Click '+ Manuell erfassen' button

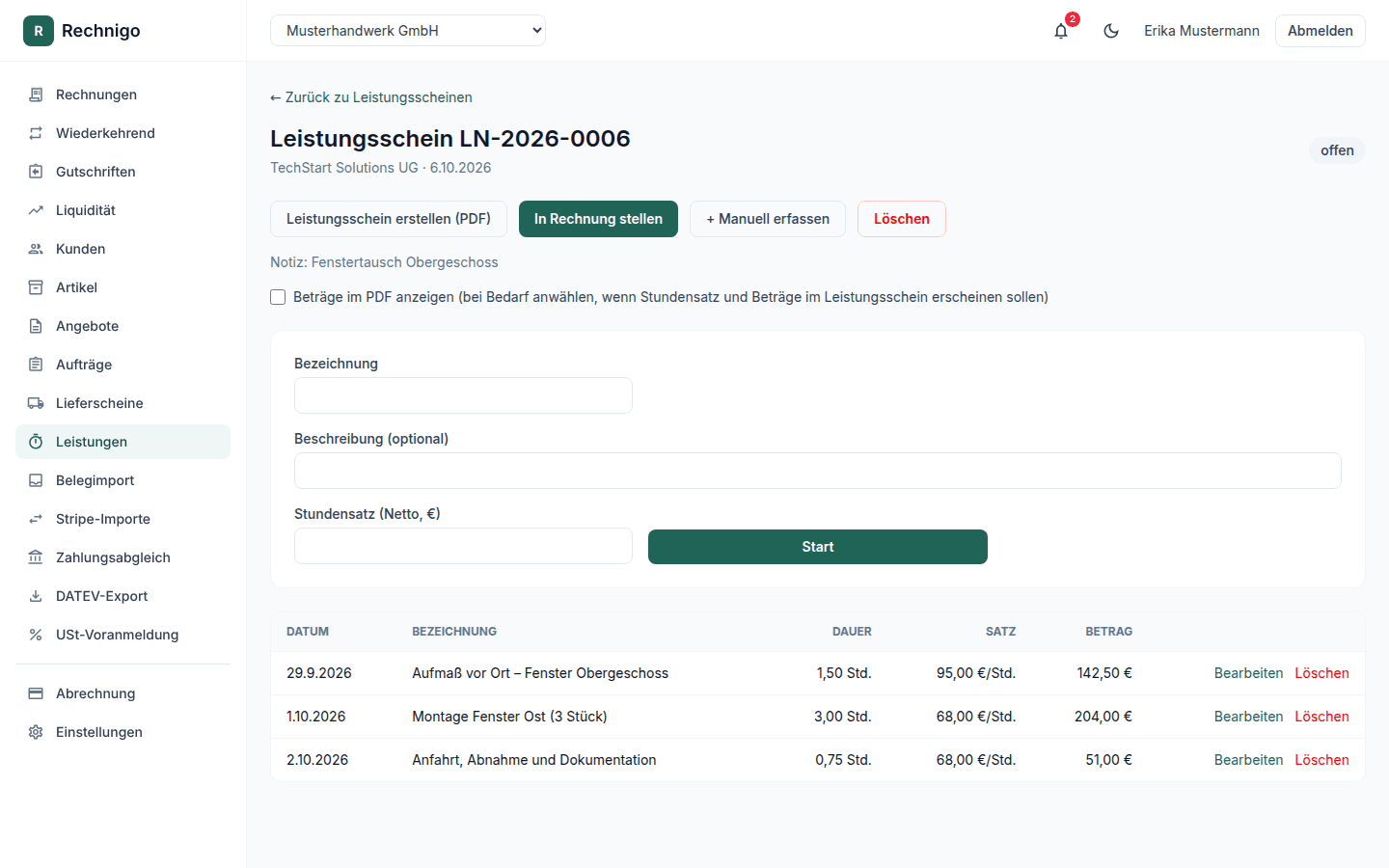point(768,219)
